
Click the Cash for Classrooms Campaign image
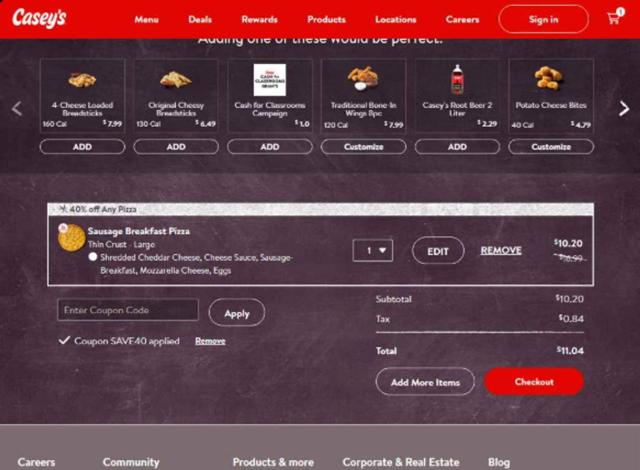tap(270, 80)
